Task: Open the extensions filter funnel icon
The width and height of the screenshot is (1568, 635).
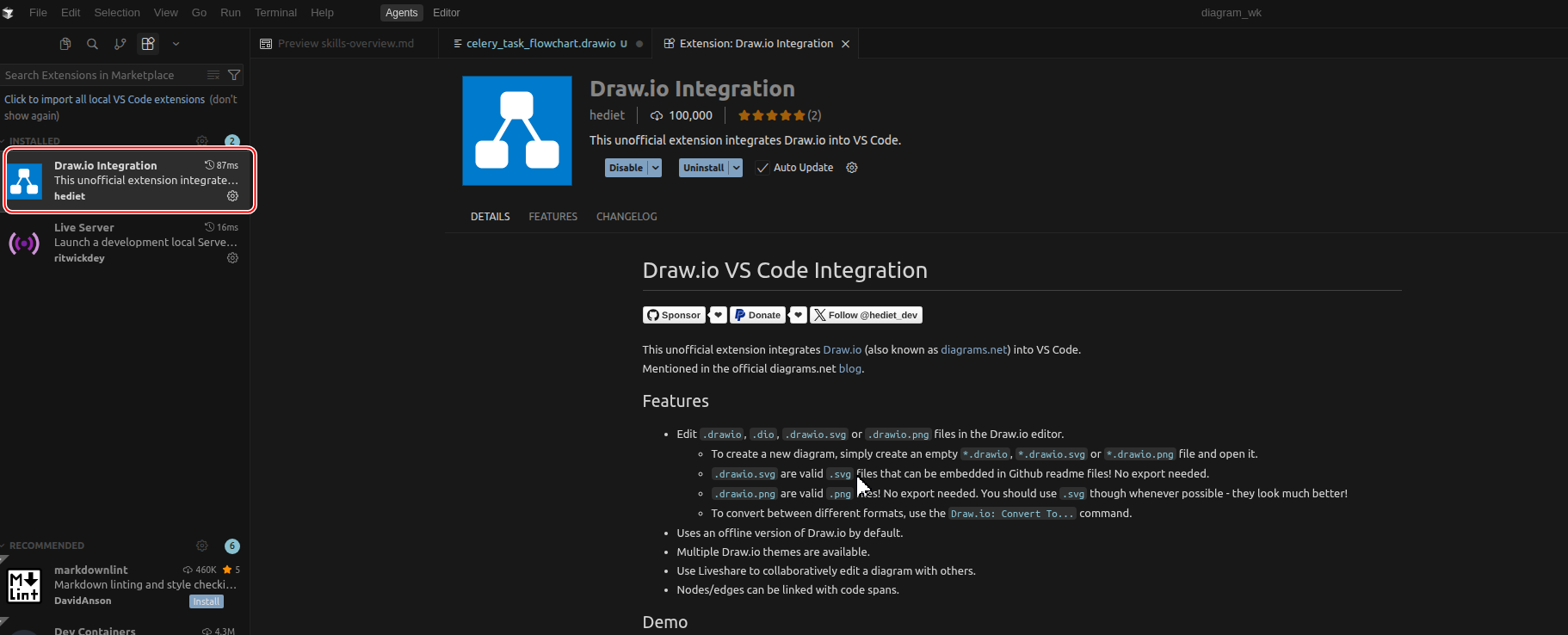Action: click(234, 75)
